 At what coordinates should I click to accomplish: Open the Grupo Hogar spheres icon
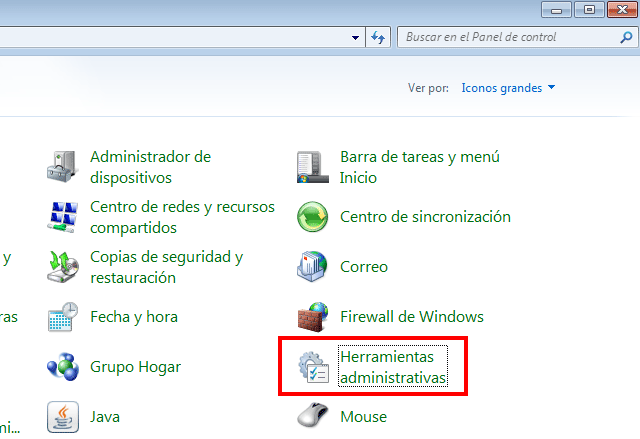[62, 367]
